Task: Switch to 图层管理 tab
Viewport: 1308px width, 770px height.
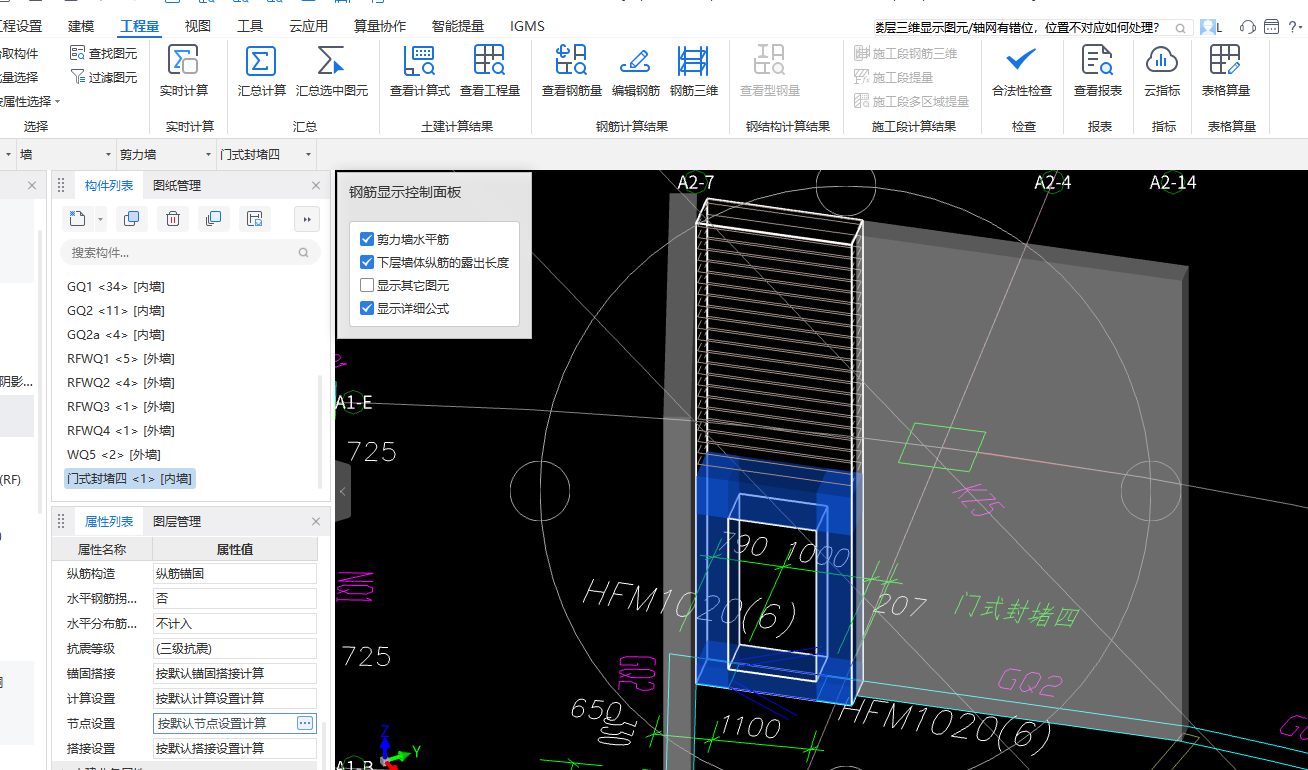Action: 177,521
